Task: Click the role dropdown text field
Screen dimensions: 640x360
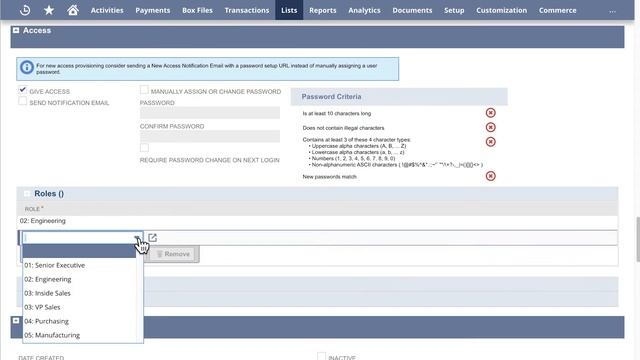Action: (x=78, y=238)
